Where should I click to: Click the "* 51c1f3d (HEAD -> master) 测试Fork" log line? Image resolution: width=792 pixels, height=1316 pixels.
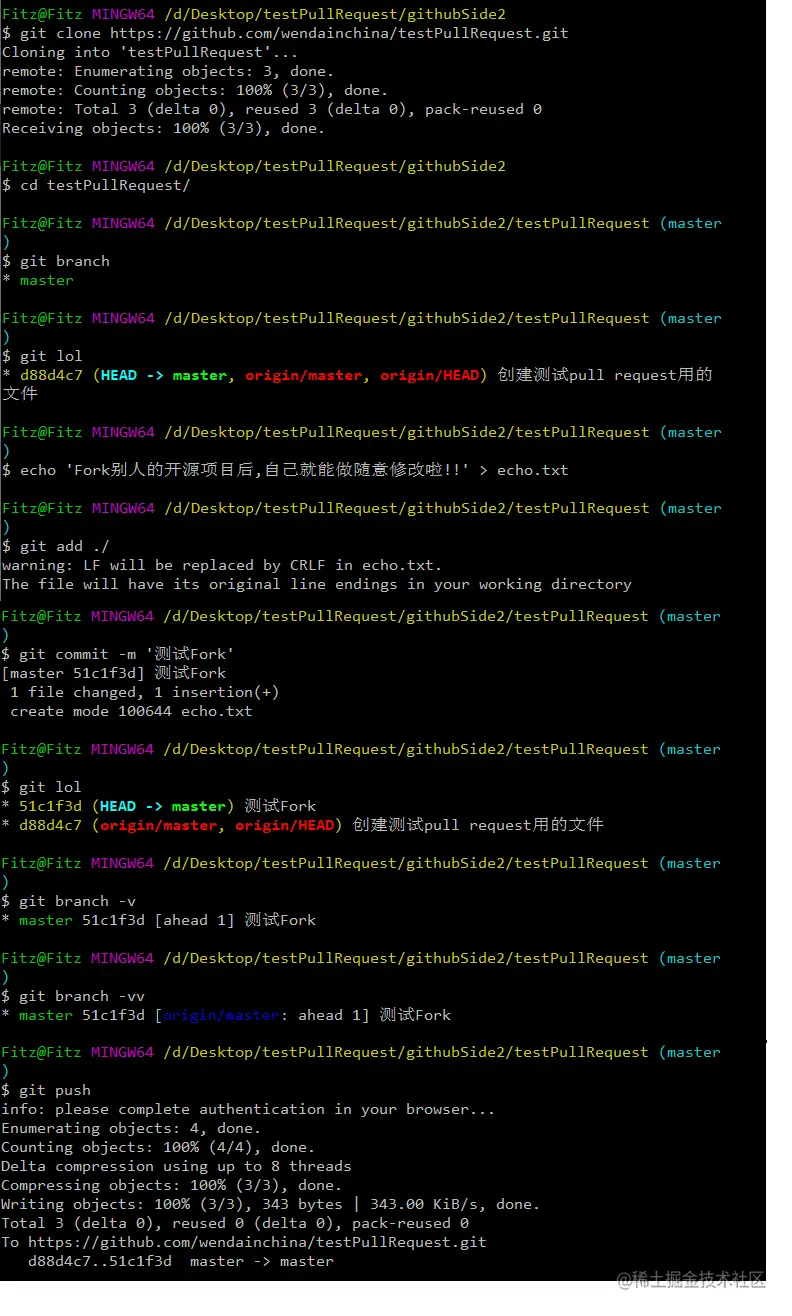click(x=159, y=806)
